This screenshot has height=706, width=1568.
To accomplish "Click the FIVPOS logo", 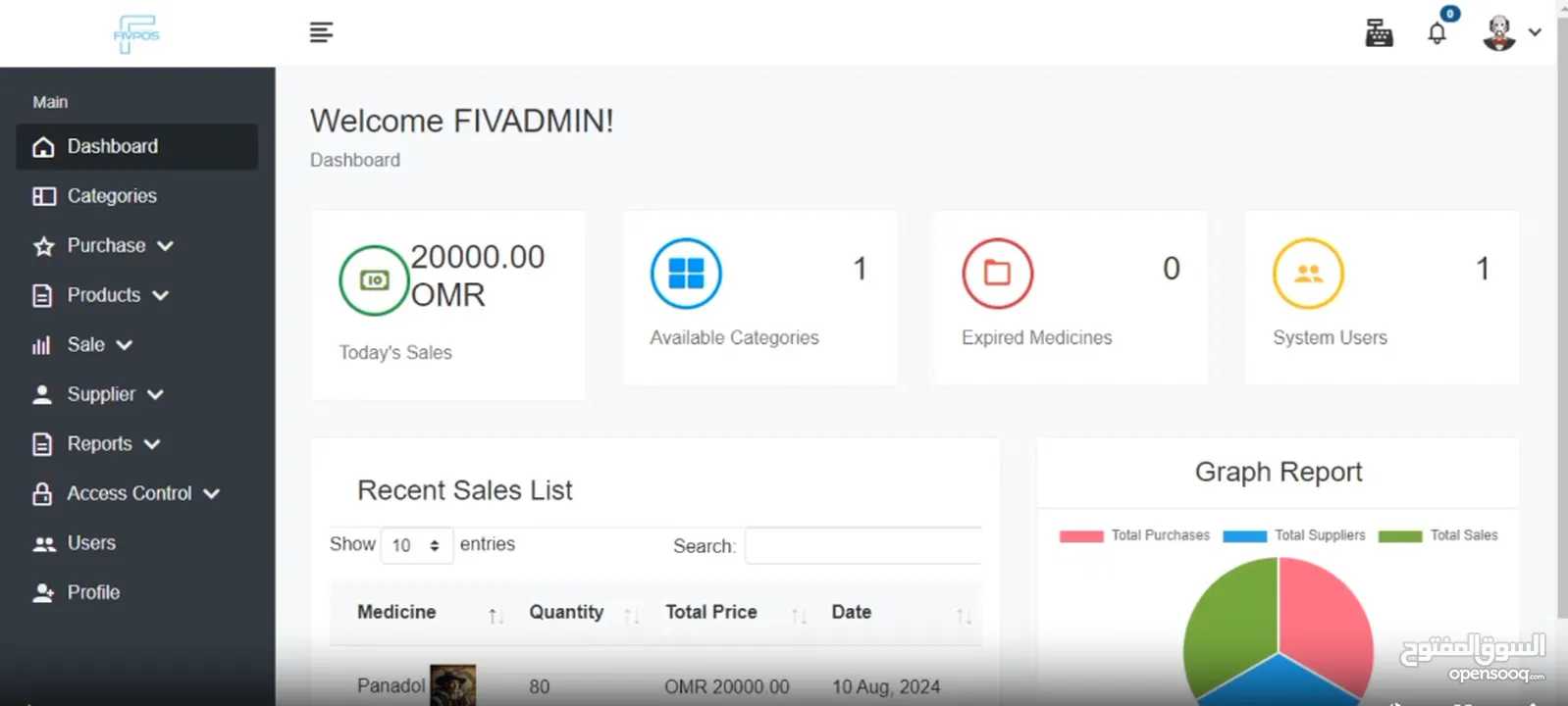I will (x=136, y=34).
